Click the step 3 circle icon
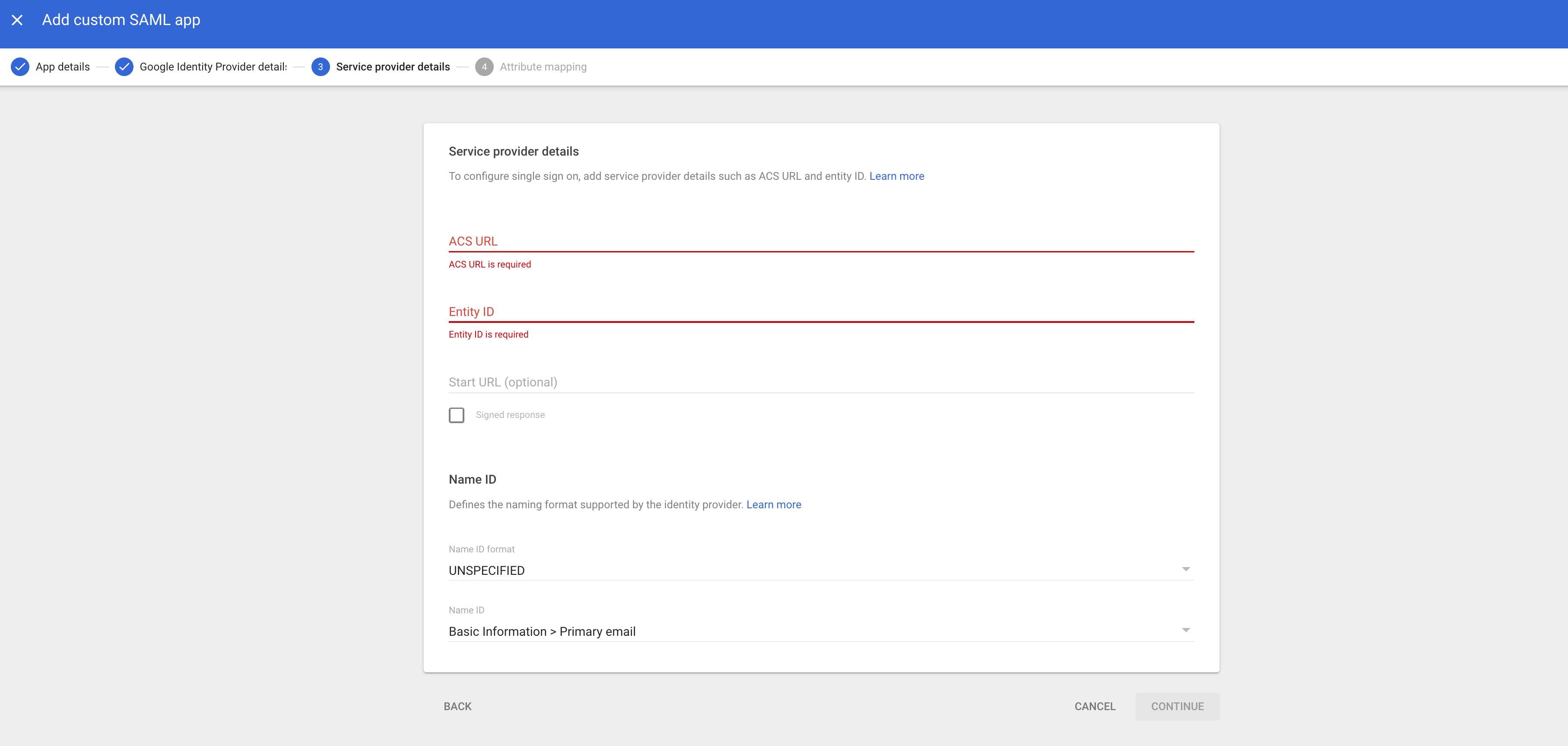Image resolution: width=1568 pixels, height=746 pixels. (320, 67)
